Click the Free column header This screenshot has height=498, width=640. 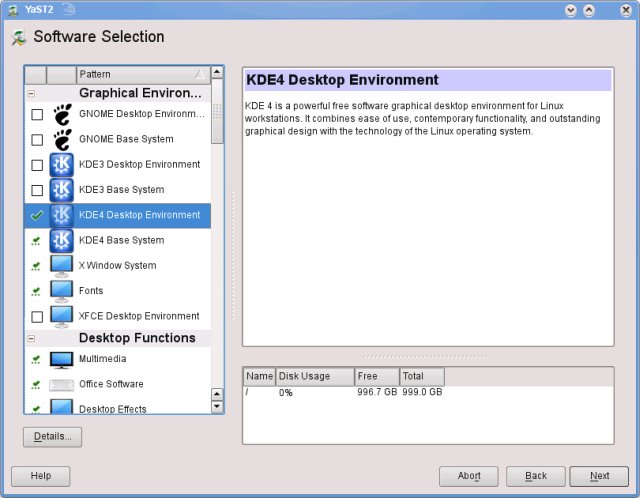(x=377, y=376)
